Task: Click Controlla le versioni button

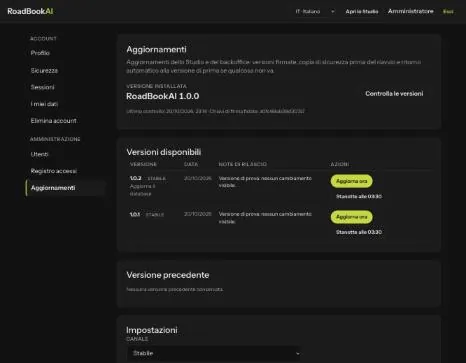Action: (x=394, y=94)
